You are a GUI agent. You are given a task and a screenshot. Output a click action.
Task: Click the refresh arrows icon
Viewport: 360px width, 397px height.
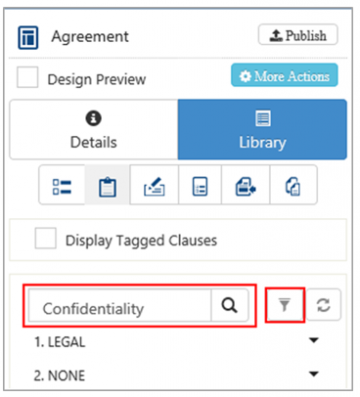[324, 305]
